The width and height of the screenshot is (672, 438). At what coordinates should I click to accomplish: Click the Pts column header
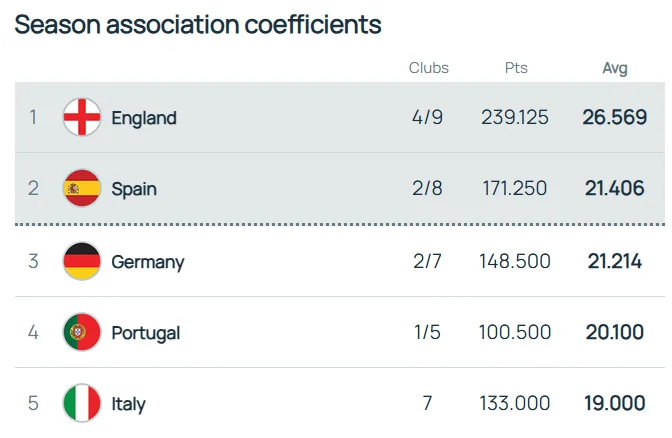(516, 68)
